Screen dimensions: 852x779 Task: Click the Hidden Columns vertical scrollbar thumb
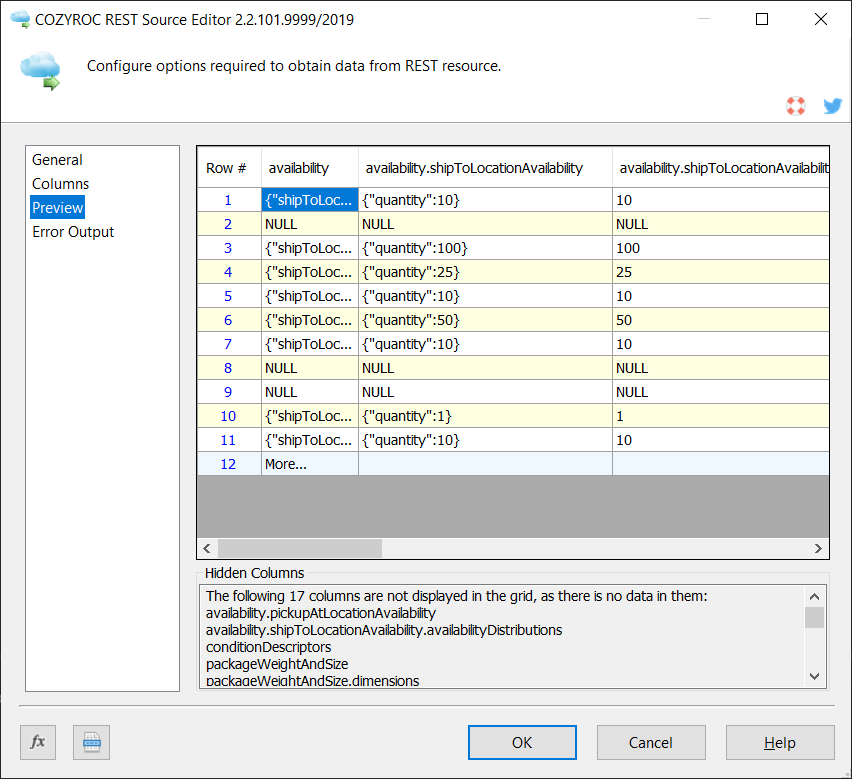pos(814,617)
